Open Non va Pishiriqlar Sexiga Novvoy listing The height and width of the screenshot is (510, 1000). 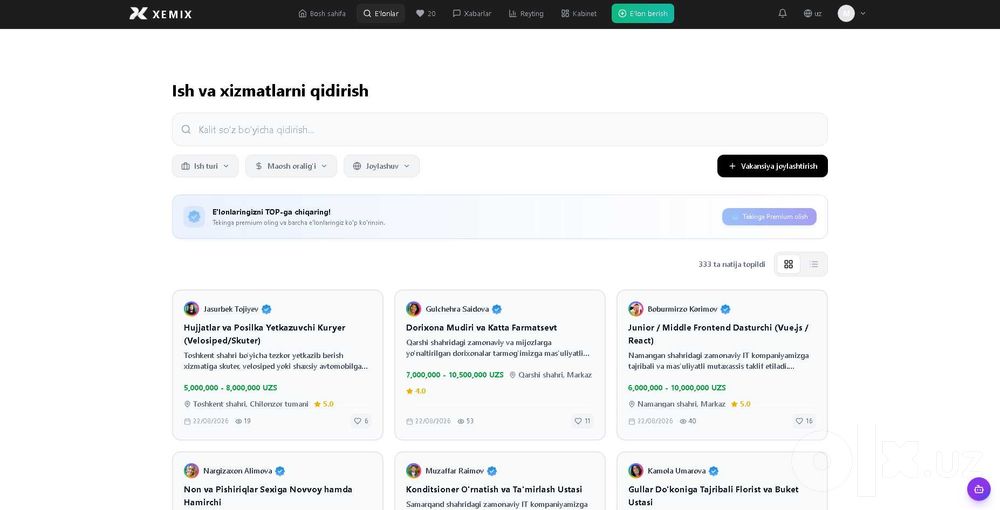(x=268, y=496)
